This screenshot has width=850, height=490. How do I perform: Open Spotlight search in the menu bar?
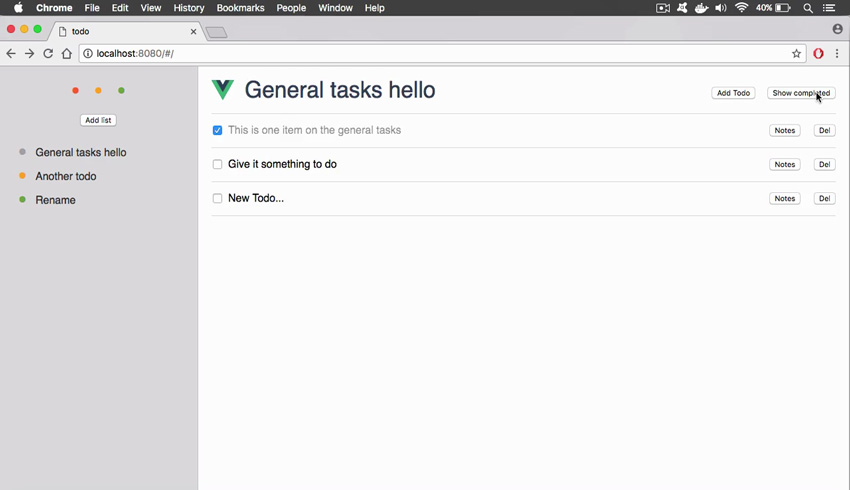pyautogui.click(x=808, y=8)
